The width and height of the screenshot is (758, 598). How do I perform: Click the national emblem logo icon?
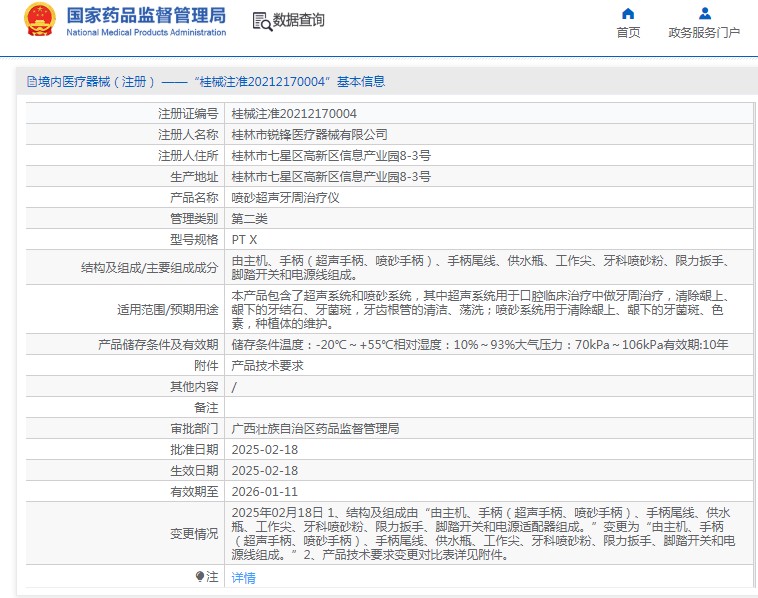point(40,20)
